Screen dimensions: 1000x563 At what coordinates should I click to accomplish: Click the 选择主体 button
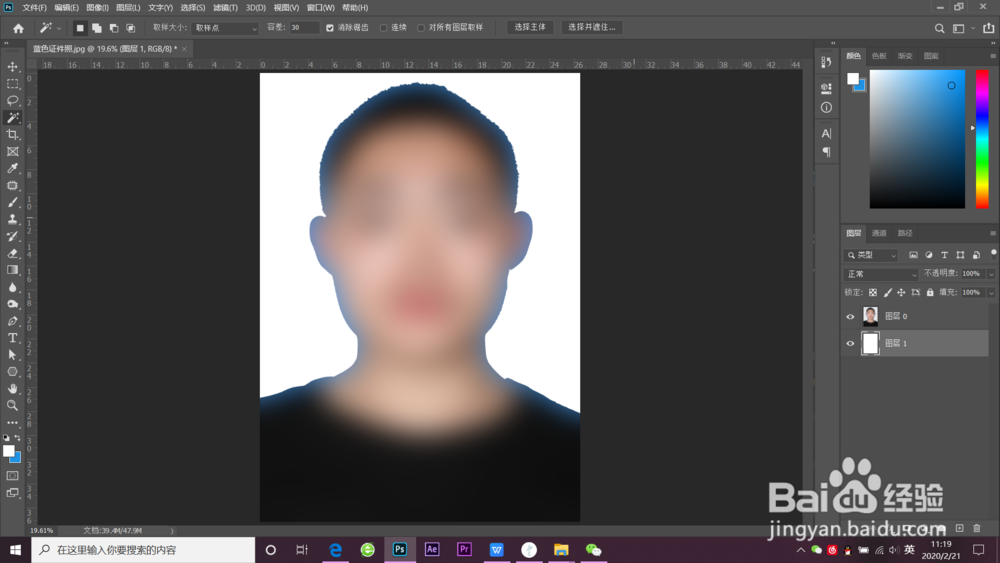530,27
